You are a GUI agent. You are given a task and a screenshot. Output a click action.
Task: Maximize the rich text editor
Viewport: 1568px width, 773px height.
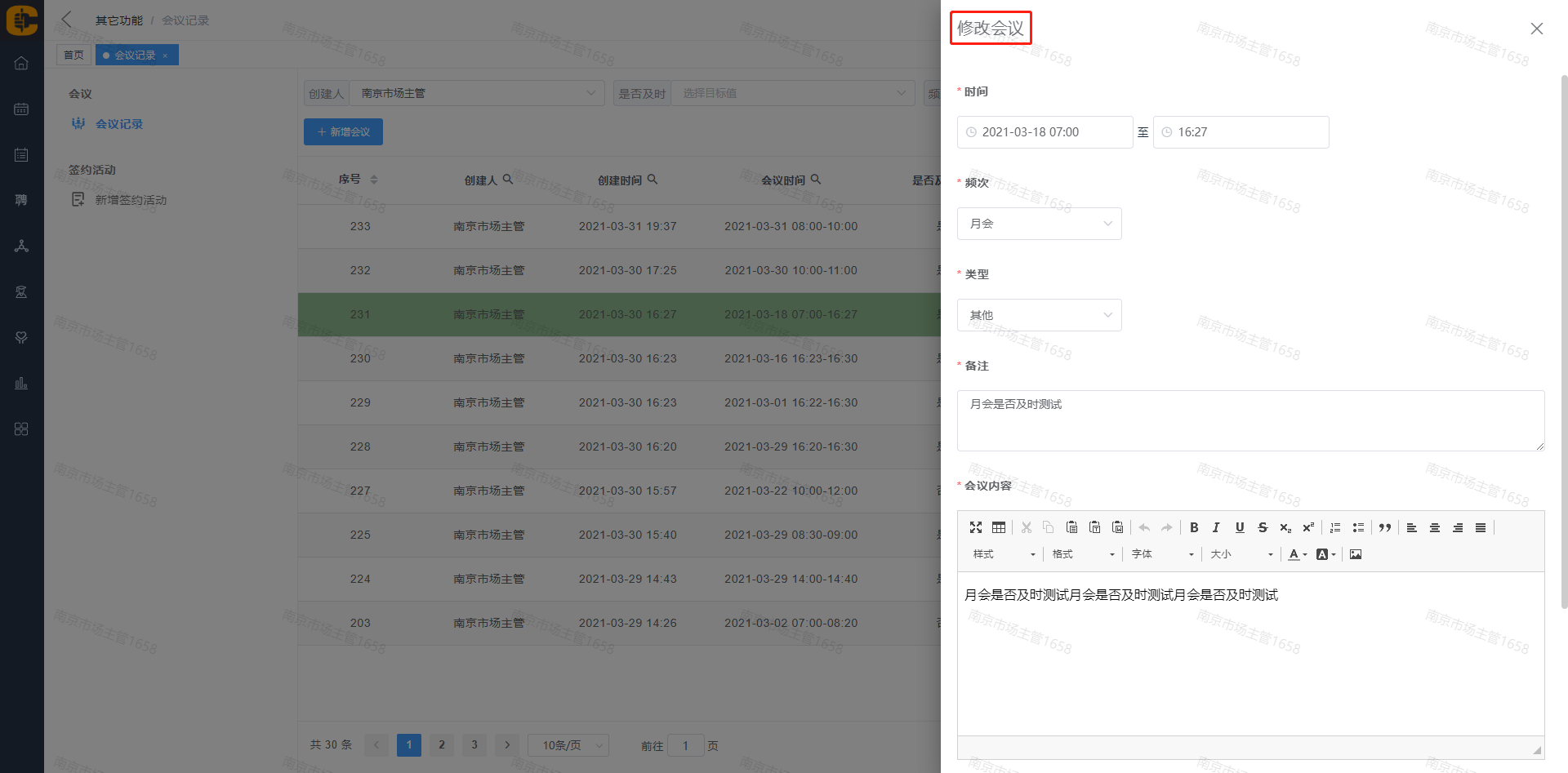point(976,528)
